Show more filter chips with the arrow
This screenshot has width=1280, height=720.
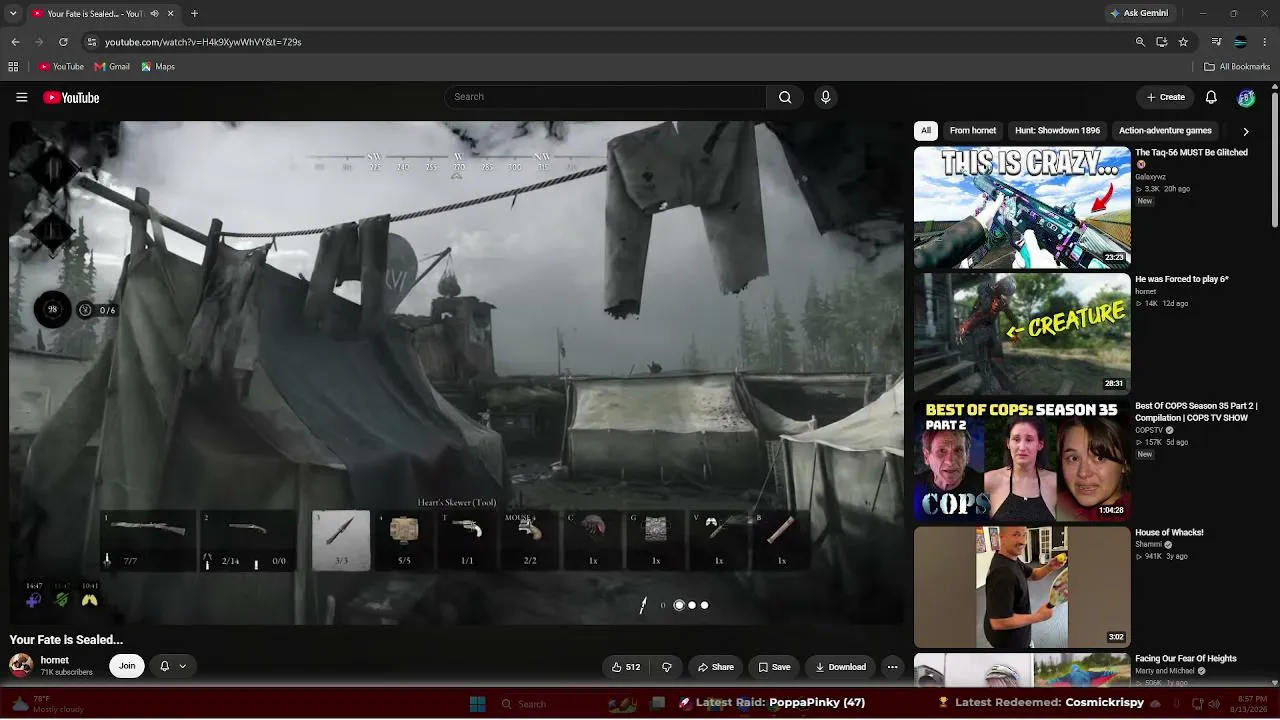1246,131
